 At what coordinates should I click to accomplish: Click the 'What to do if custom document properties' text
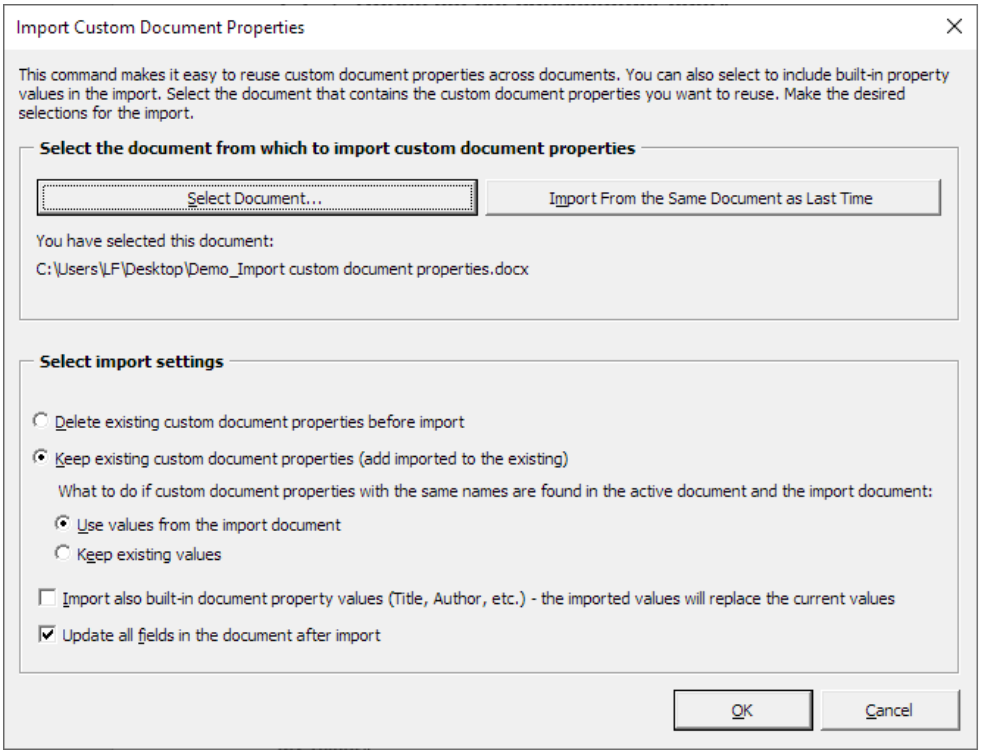coord(495,491)
